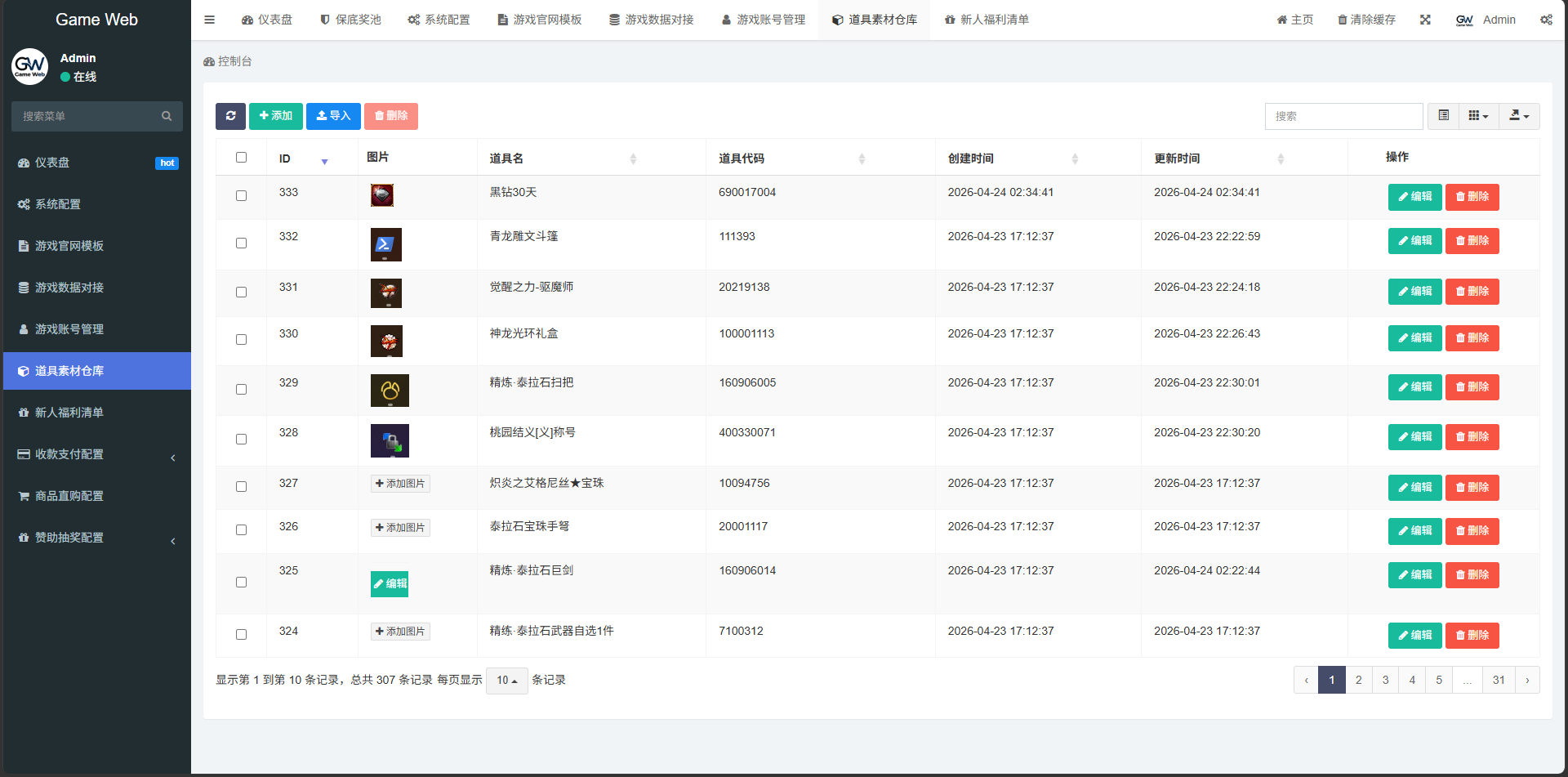Tick the checkbox for row ID 333
This screenshot has height=777, width=1568.
241,195
